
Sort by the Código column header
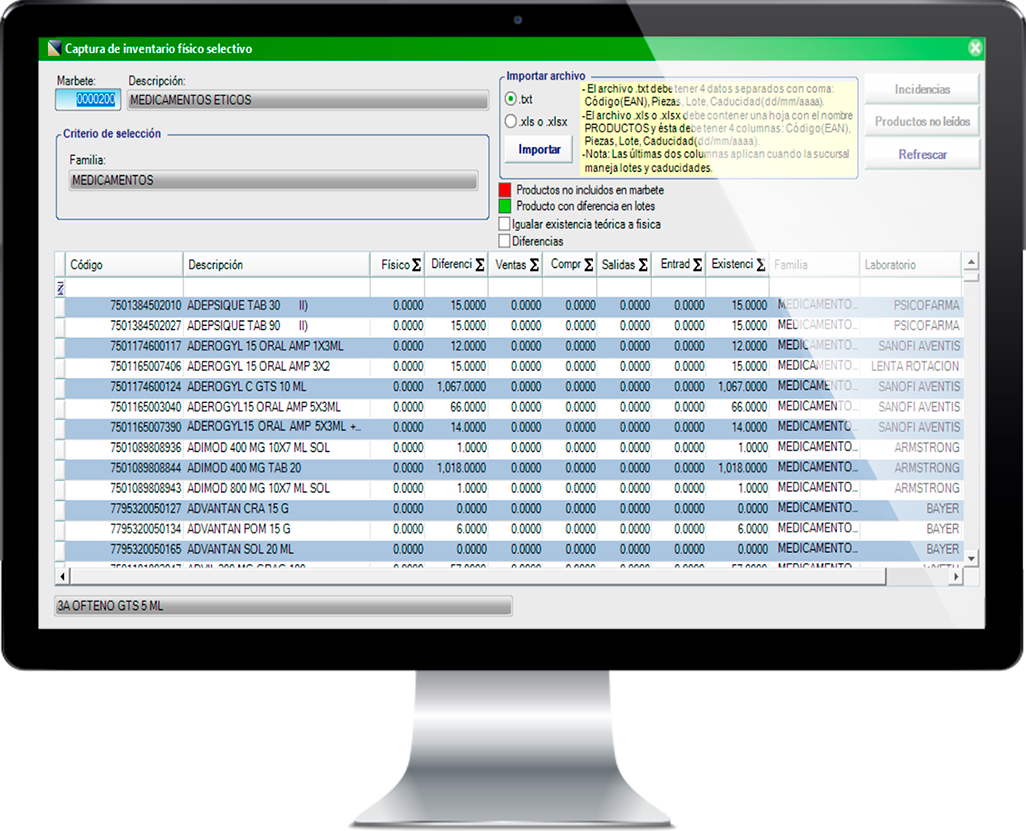point(120,265)
